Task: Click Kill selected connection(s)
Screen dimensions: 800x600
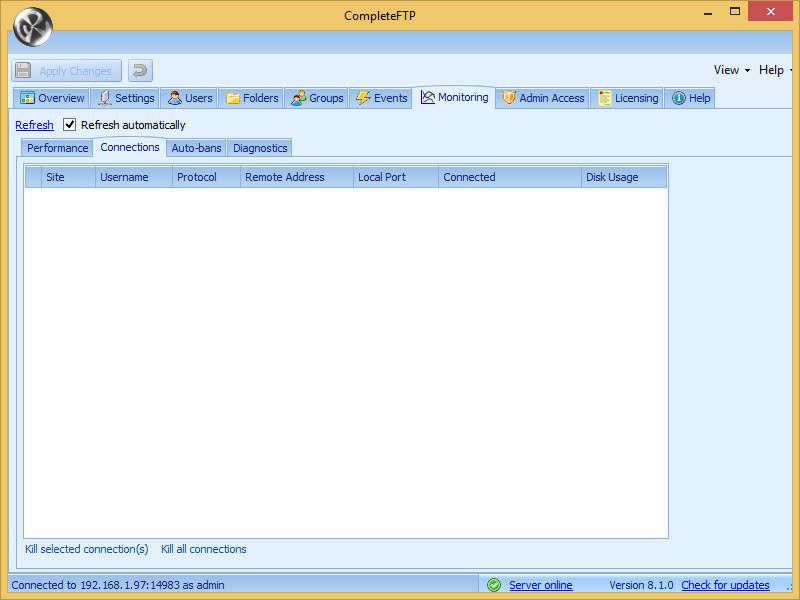Action: point(87,549)
